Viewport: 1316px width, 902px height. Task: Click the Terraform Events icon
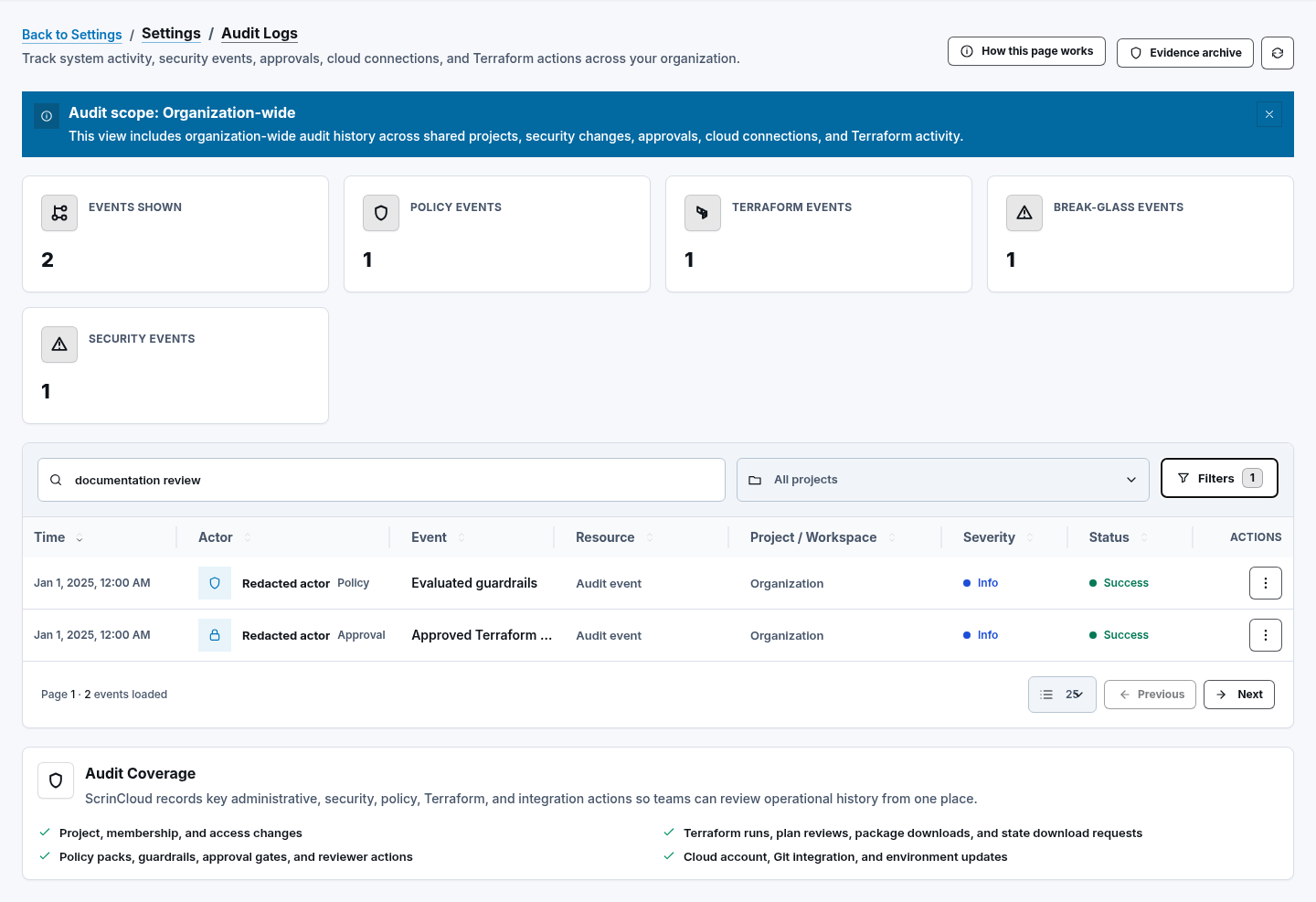click(x=703, y=213)
